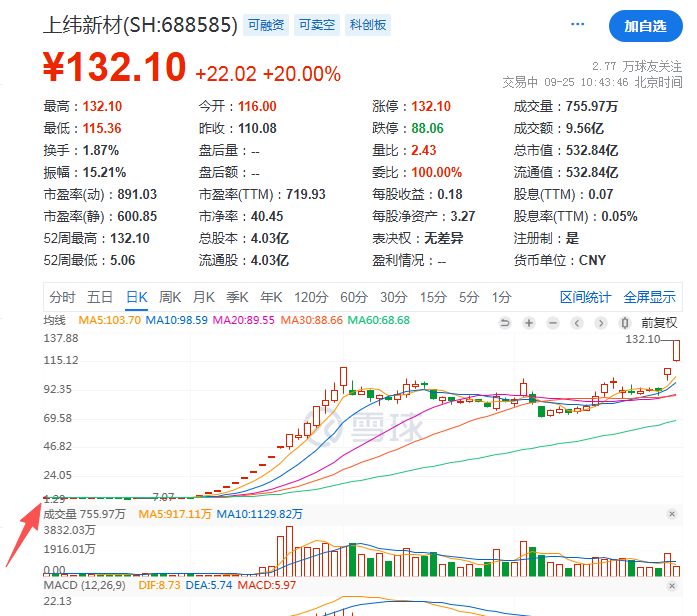Click volume MA10:1129.82万 label
Screen dimensions: 697x616
coord(259,514)
